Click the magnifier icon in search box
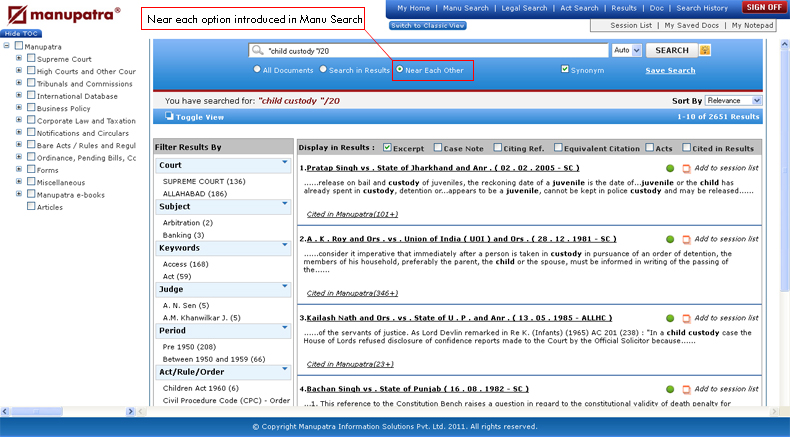Image resolution: width=790 pixels, height=437 pixels. [257, 50]
